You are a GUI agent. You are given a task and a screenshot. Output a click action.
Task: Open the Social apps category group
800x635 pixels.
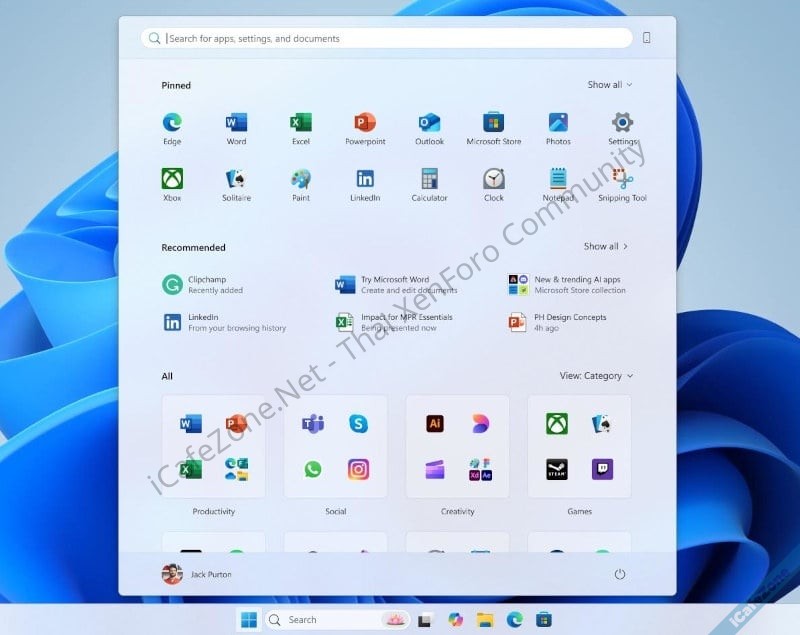tap(335, 445)
